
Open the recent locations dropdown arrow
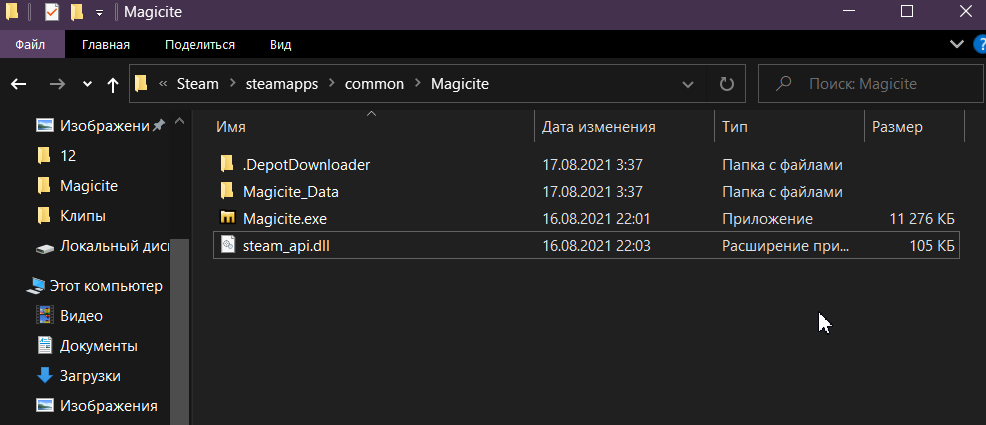(x=87, y=84)
